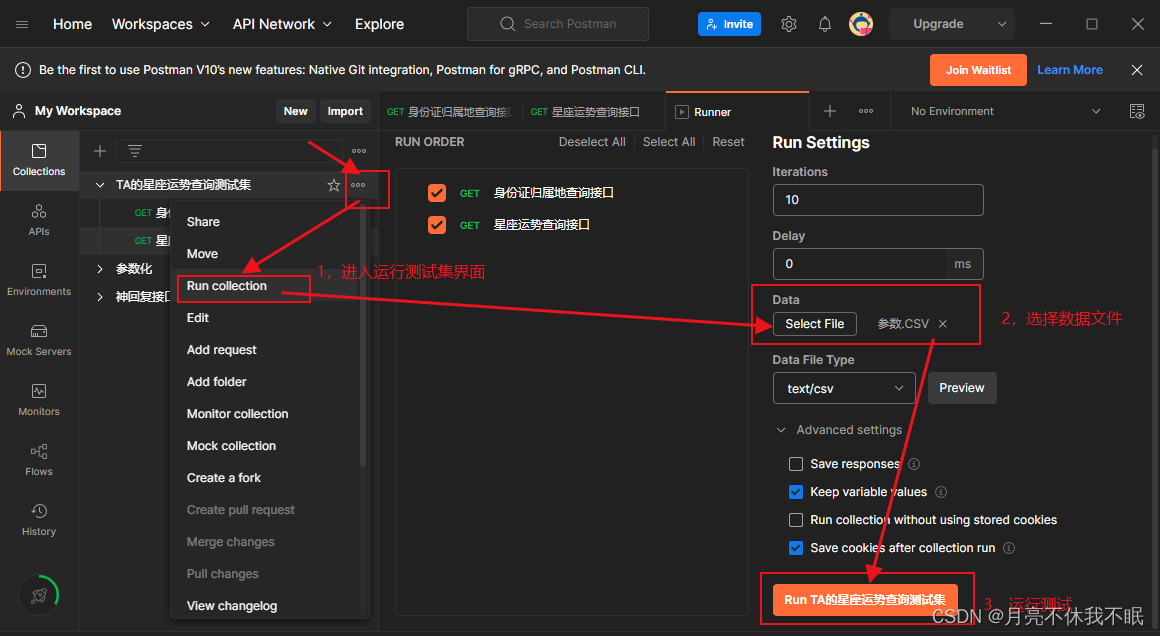The image size is (1160, 636).
Task: Choose Add request from context menu
Action: click(222, 350)
